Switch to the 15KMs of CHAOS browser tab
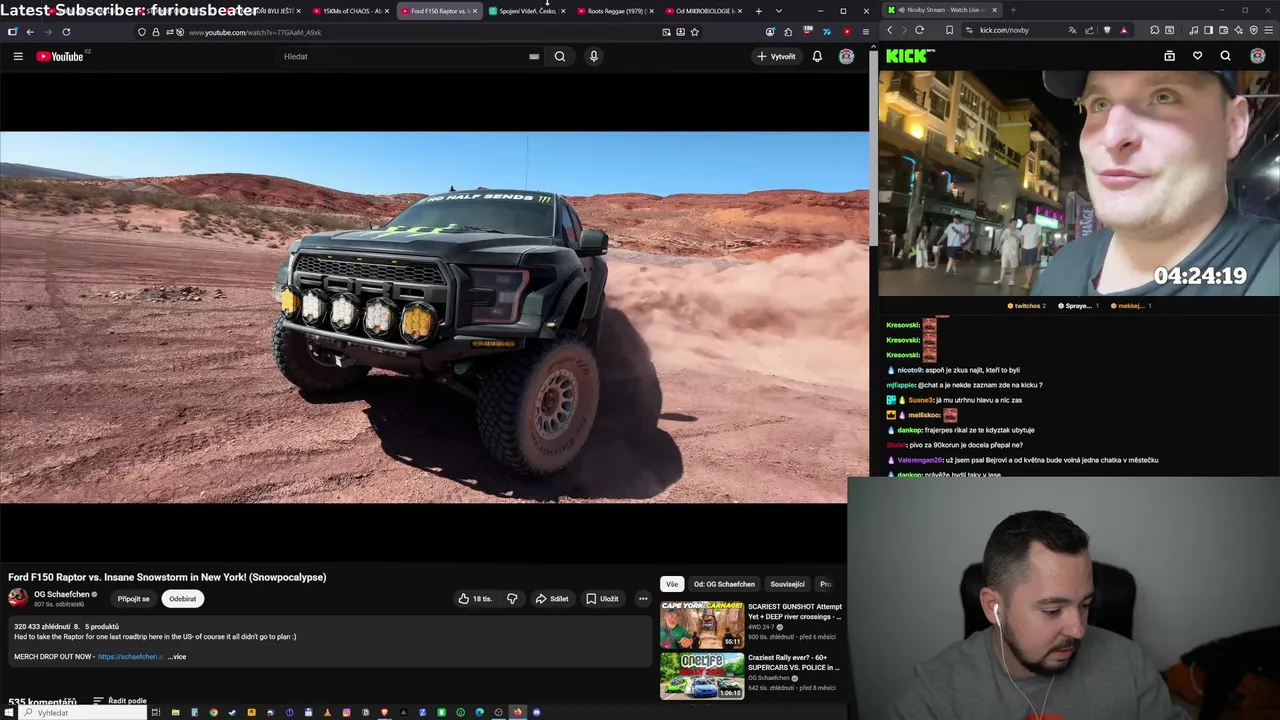Image resolution: width=1280 pixels, height=720 pixels. 350,11
